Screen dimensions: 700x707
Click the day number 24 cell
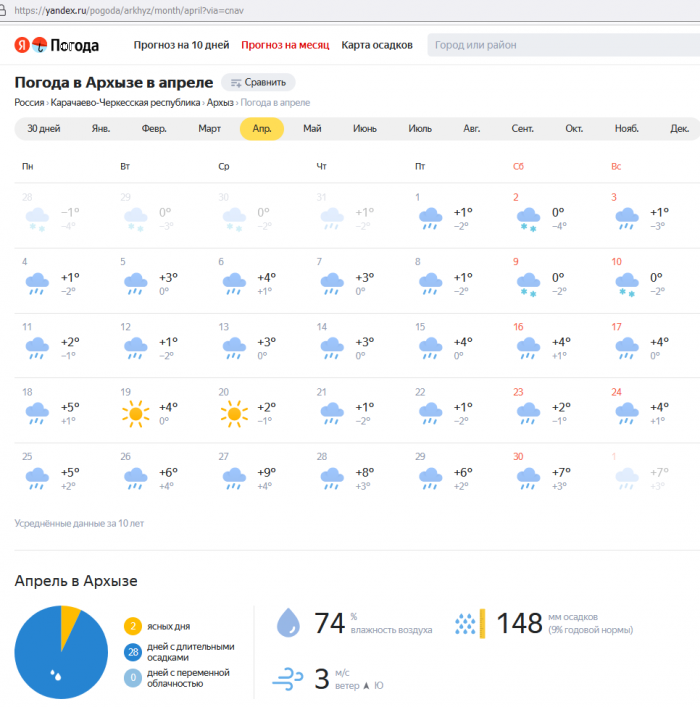point(617,392)
